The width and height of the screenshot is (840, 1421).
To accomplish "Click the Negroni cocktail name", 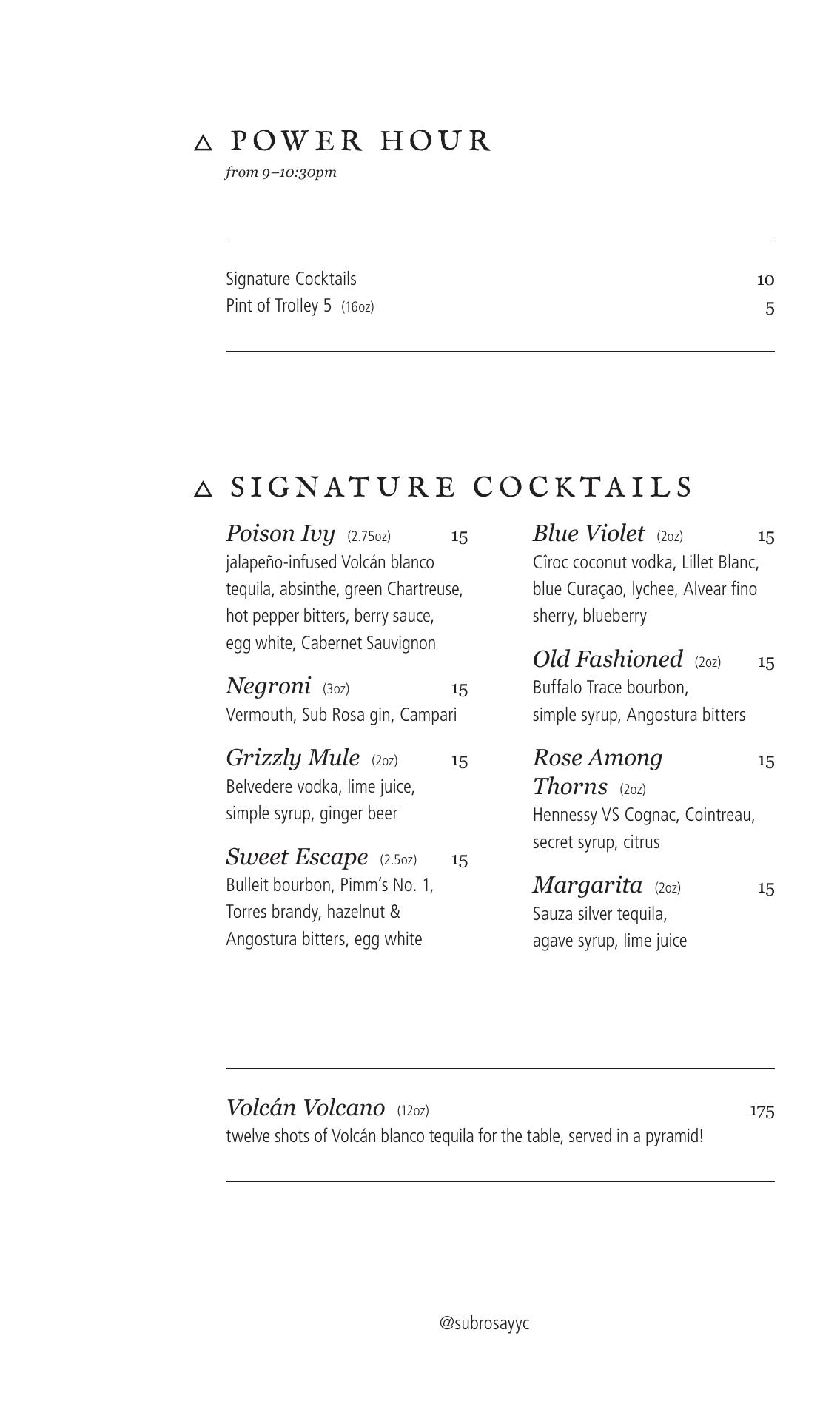I will pos(268,687).
